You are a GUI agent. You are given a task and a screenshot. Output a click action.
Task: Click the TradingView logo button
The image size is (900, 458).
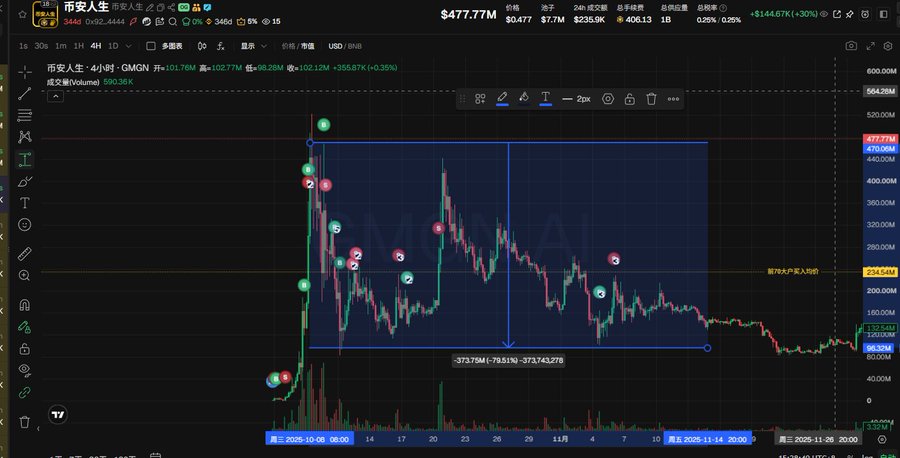58,414
